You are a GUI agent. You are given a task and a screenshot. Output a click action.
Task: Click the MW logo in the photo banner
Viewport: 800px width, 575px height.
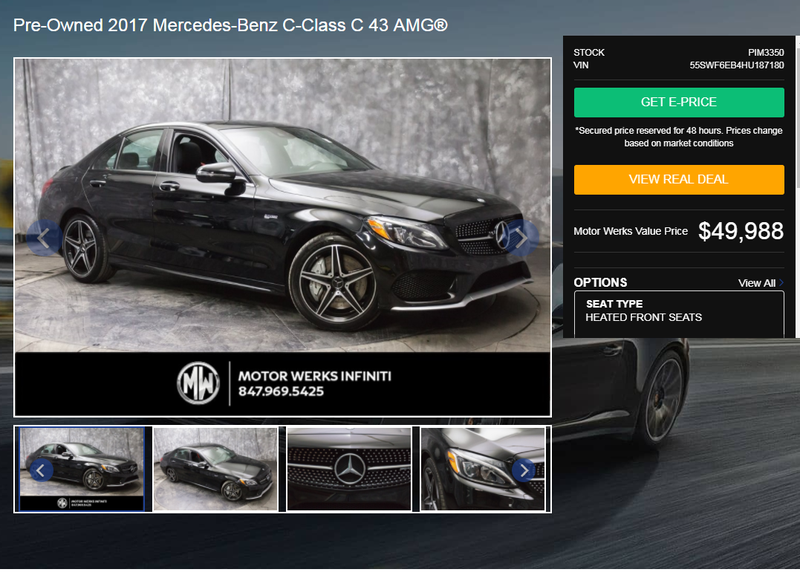tap(198, 383)
